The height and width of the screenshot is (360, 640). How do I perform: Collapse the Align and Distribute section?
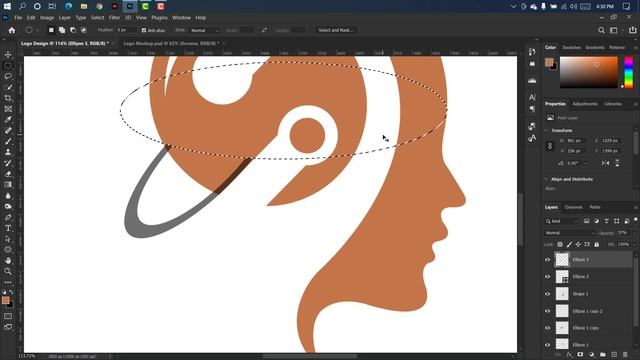[x=546, y=179]
